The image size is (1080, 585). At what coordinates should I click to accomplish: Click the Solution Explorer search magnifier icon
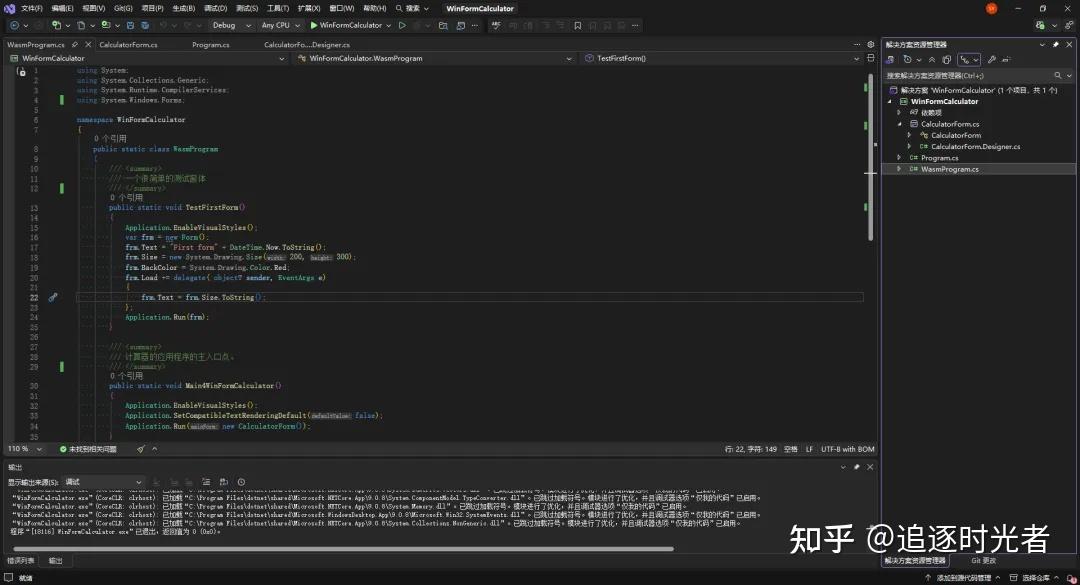point(1057,76)
